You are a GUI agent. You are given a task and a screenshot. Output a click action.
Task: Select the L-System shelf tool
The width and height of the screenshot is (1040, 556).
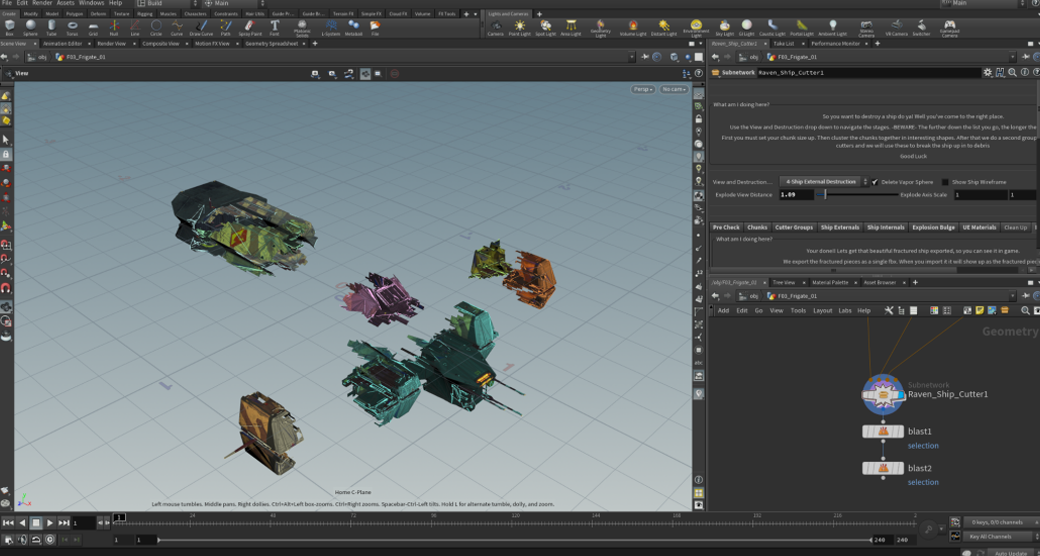click(x=330, y=27)
